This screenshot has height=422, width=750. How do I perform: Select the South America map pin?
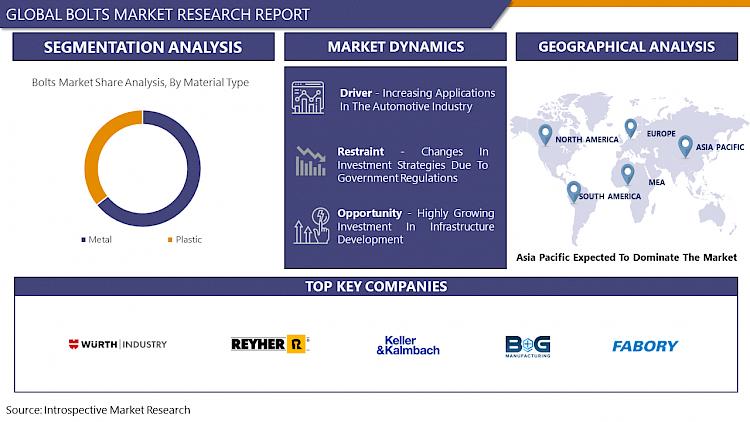point(573,191)
